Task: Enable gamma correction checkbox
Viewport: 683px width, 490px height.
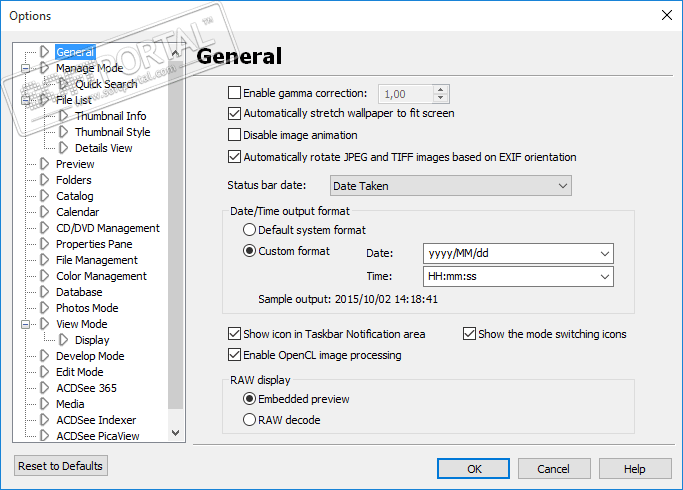Action: pos(235,94)
